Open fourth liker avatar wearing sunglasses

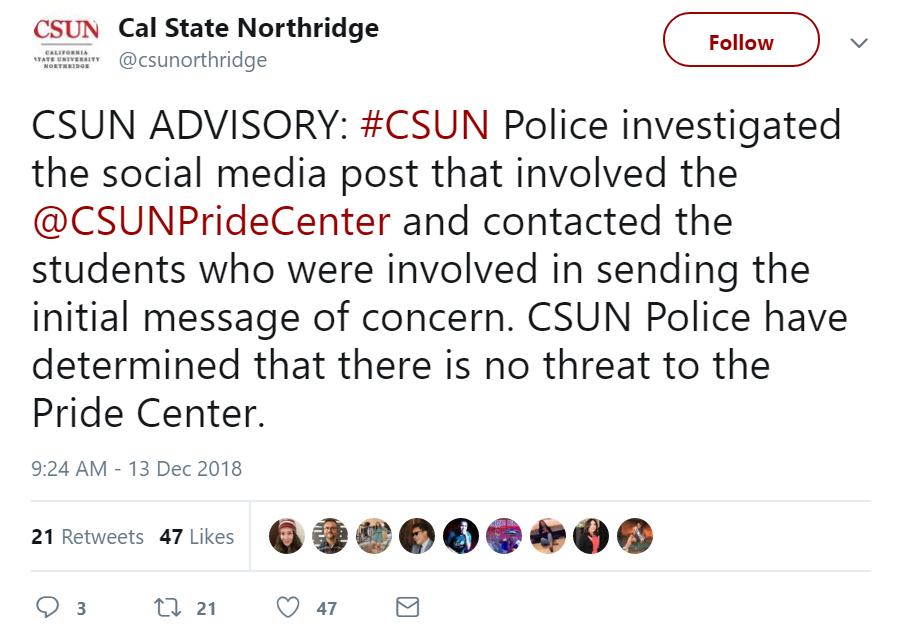point(417,536)
